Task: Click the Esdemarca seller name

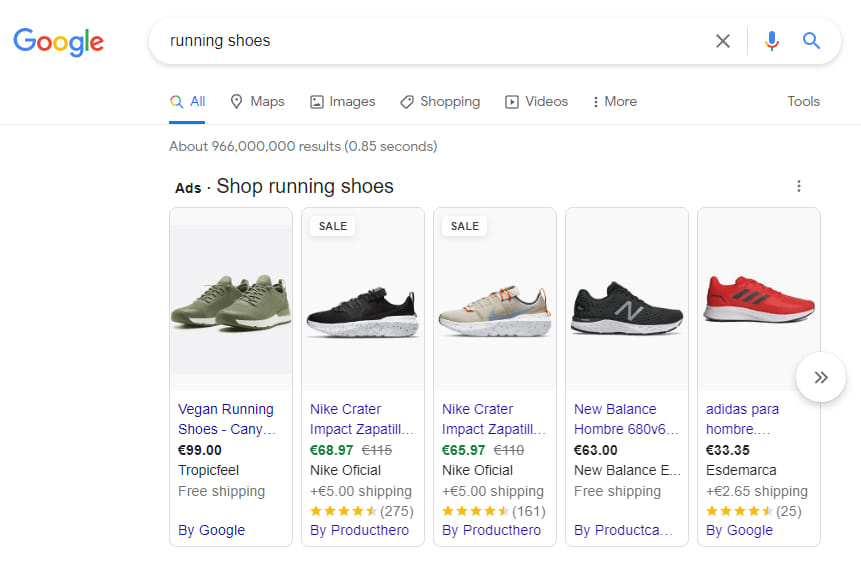Action: pos(741,470)
